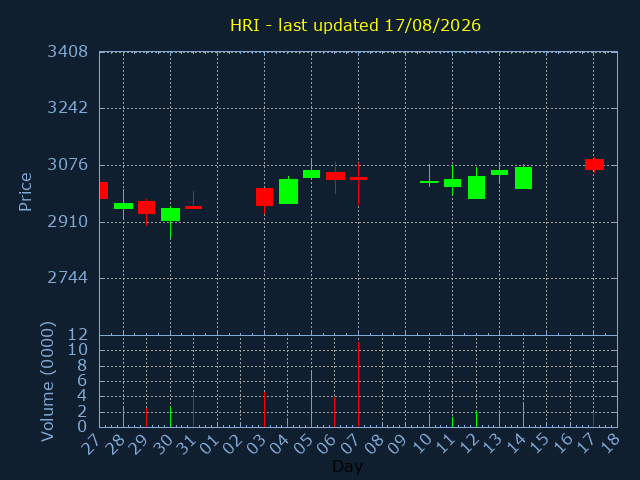Click the green volume bar on day 12
Screen dimensions: 640x480
click(x=476, y=419)
